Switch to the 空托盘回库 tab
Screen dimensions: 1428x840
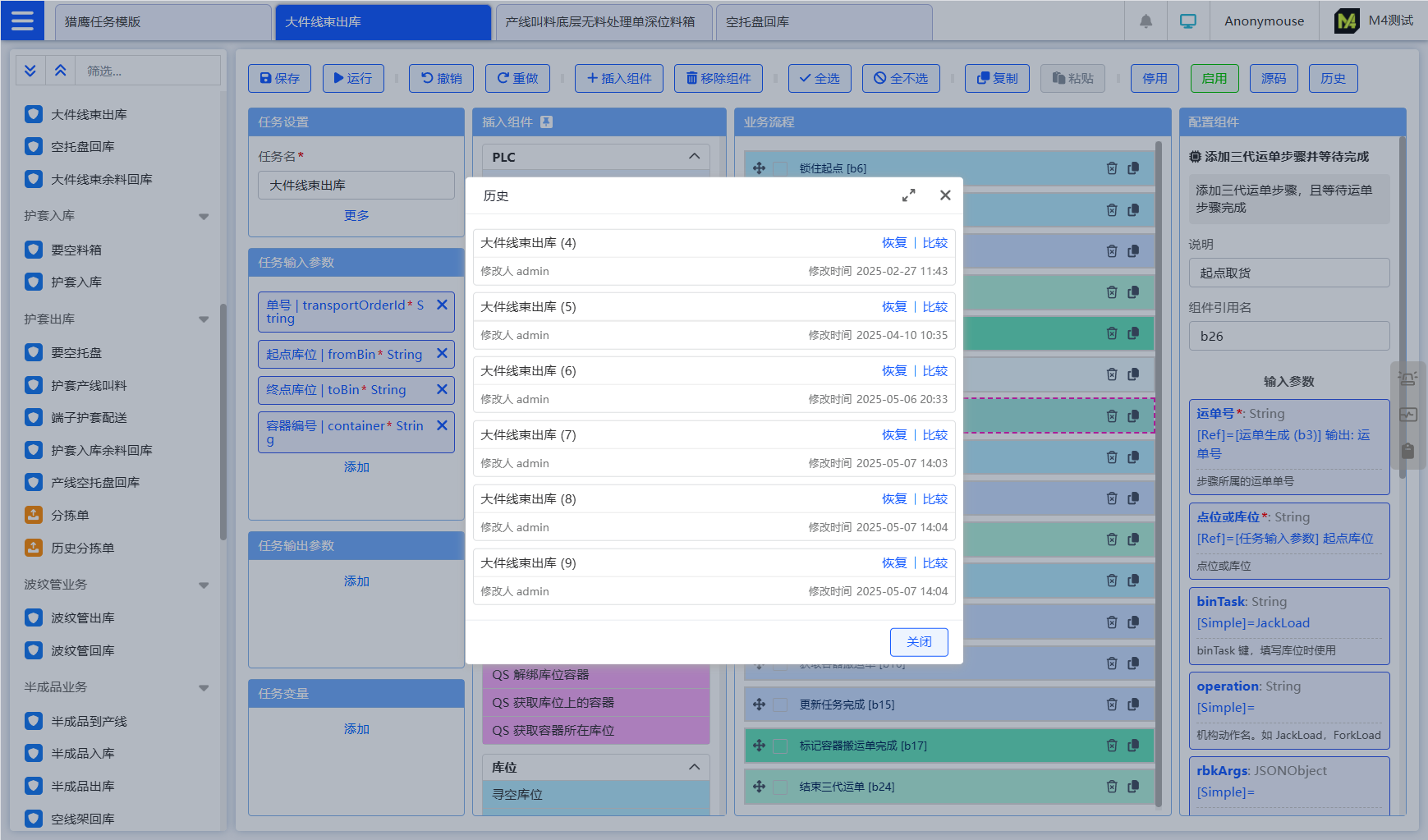point(822,22)
